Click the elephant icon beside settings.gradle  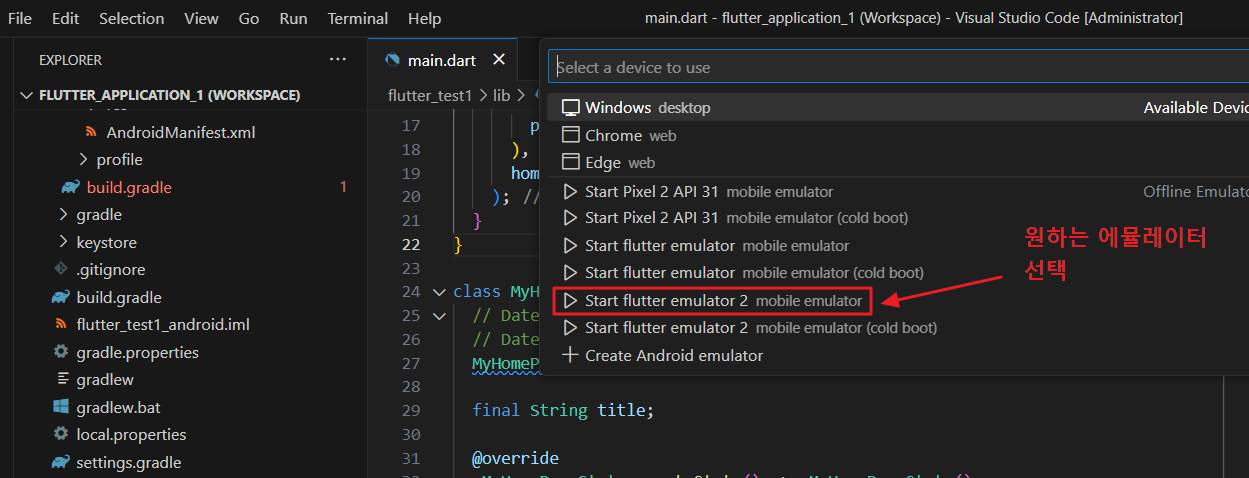pyautogui.click(x=61, y=462)
